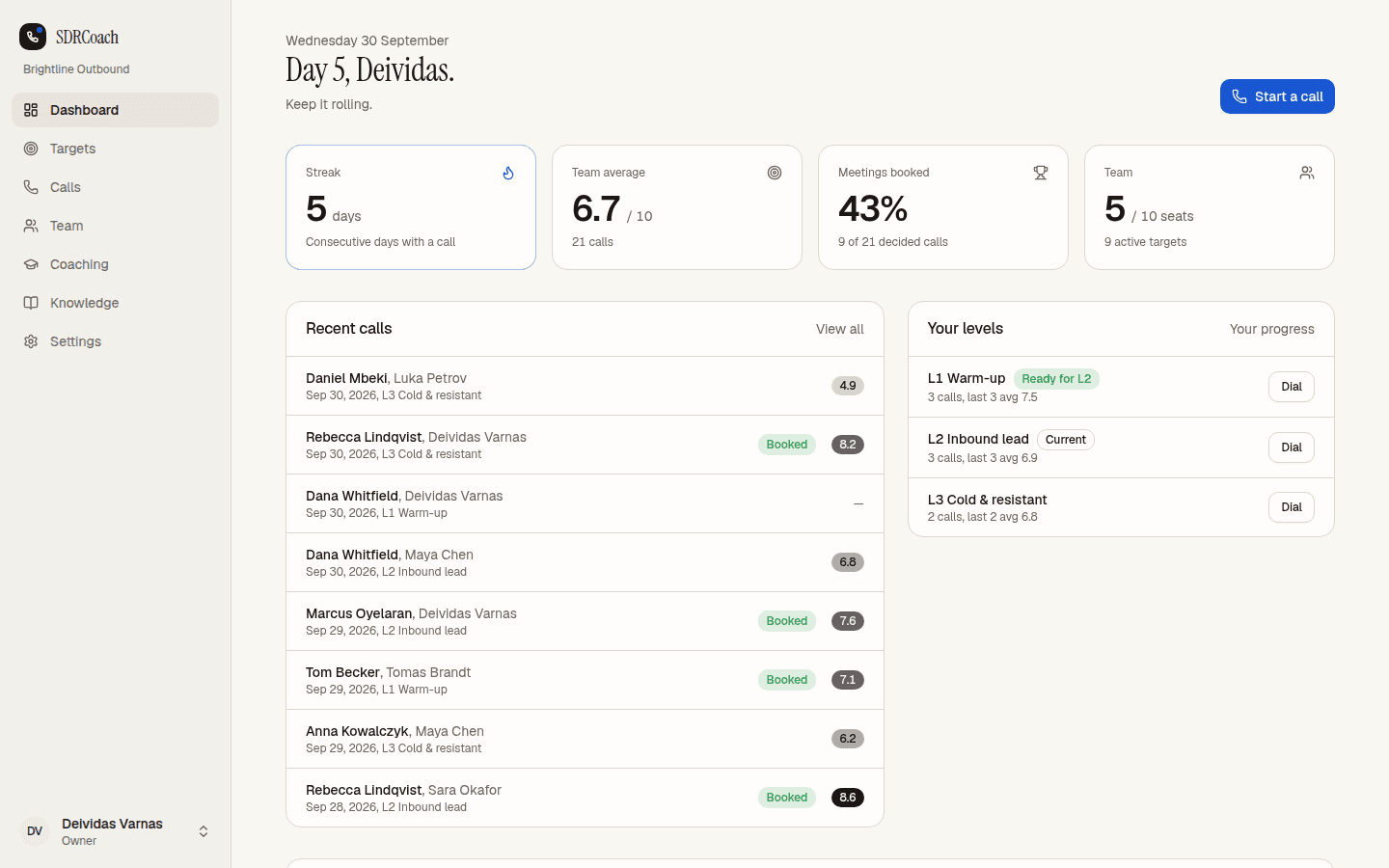Screen dimensions: 1389x868
Task: Open Rebecca Lindqvist, Deividas Varnas call
Action: [x=585, y=445]
